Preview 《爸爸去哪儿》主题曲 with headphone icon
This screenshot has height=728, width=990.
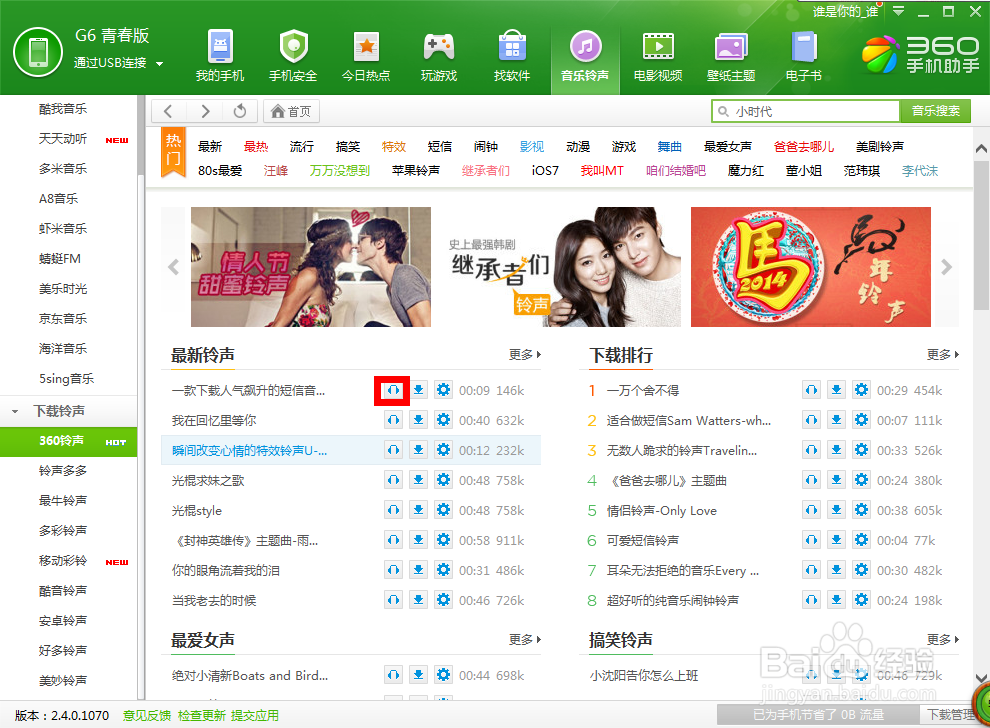pos(811,480)
